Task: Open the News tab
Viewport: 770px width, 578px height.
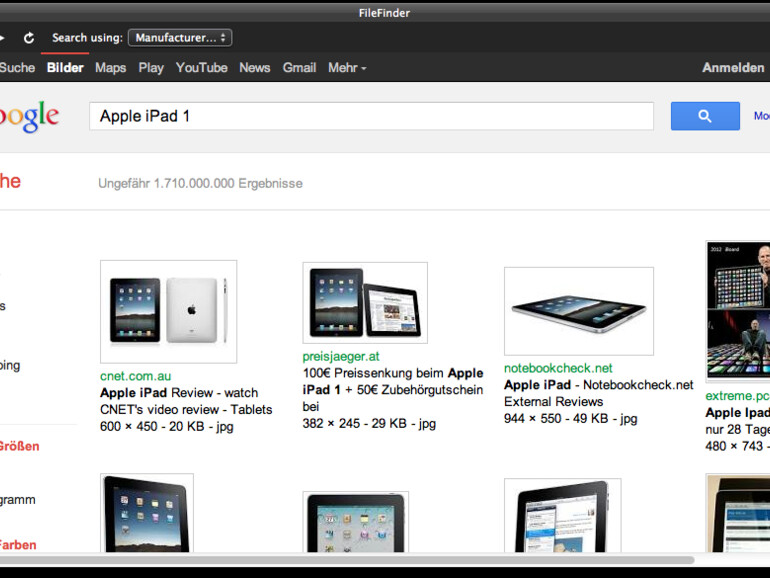Action: (x=254, y=68)
